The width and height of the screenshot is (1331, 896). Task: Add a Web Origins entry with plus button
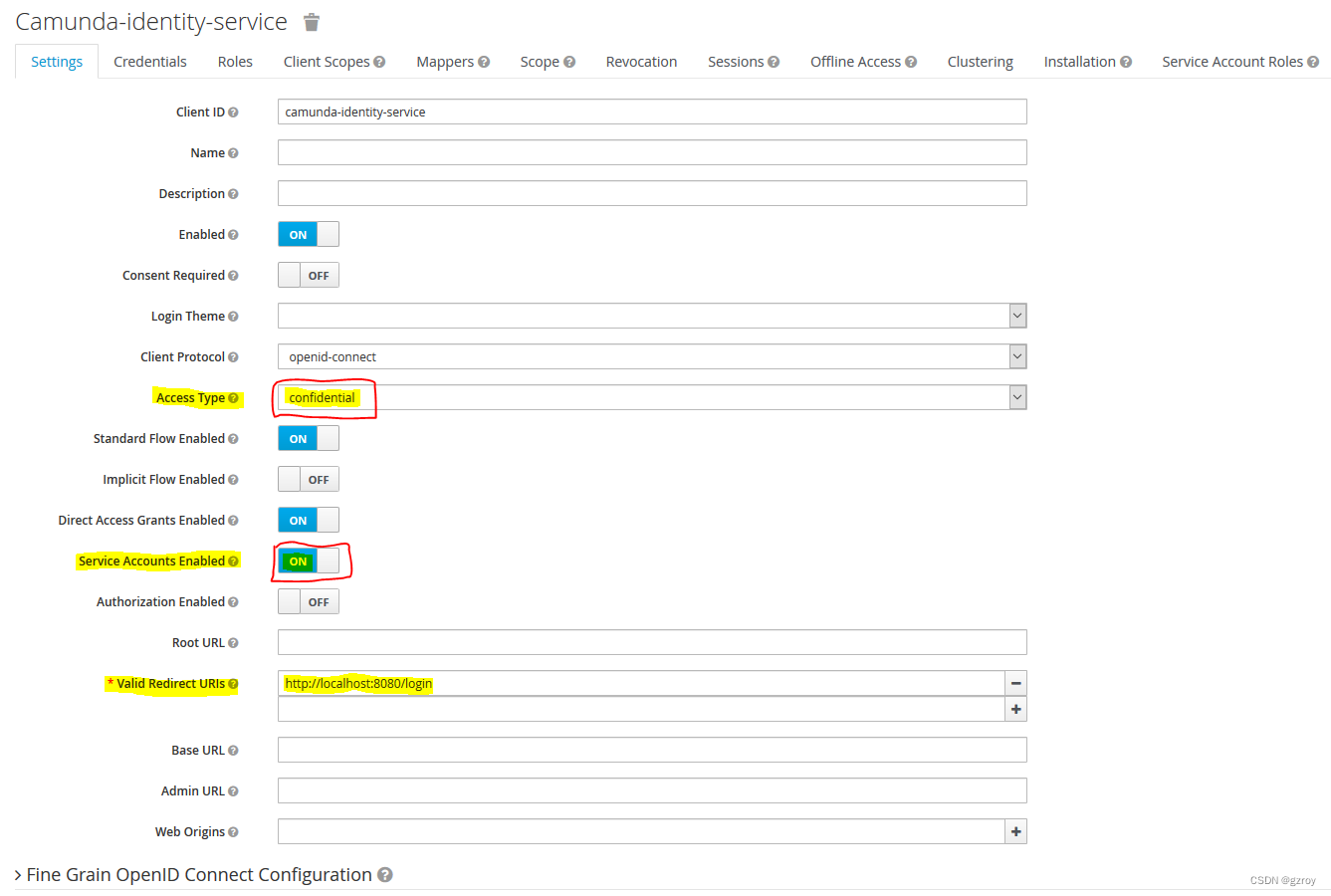1015,831
